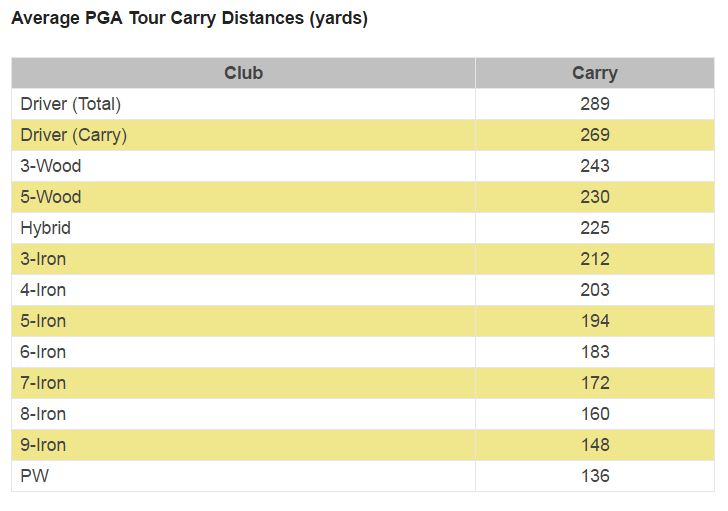
Task: Click the Carry column header
Action: click(x=594, y=73)
